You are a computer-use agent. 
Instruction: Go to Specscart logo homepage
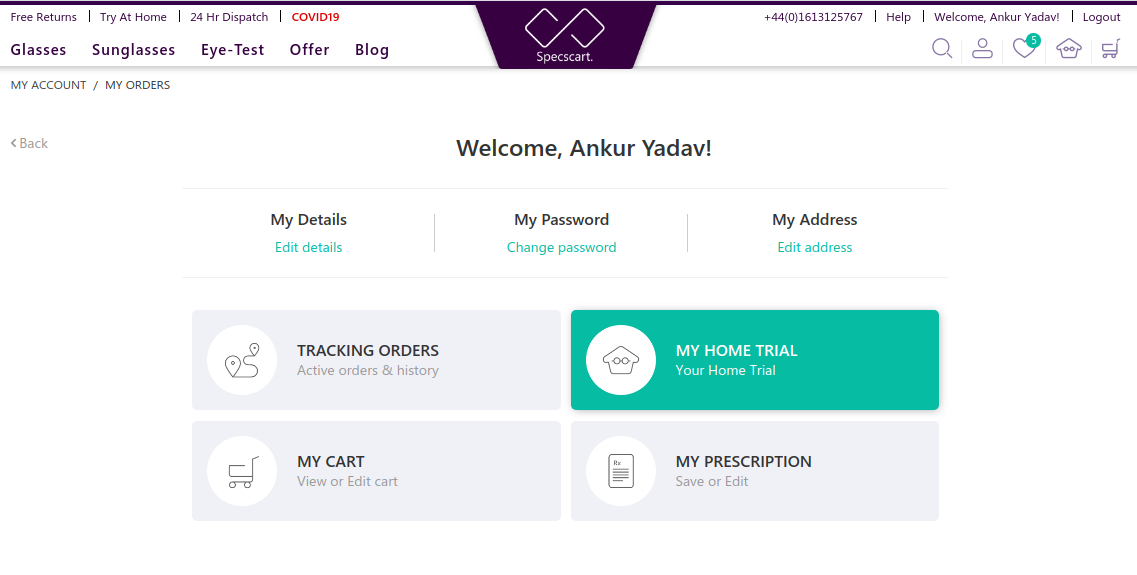tap(565, 36)
